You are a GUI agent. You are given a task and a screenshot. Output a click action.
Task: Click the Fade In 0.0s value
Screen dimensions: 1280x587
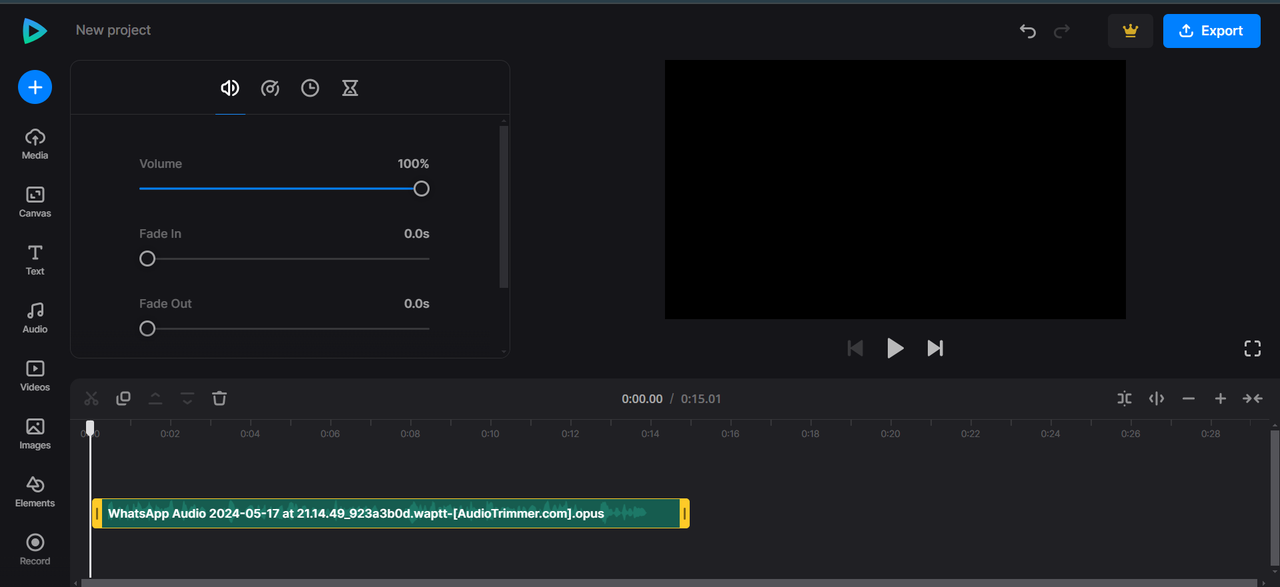(x=416, y=233)
